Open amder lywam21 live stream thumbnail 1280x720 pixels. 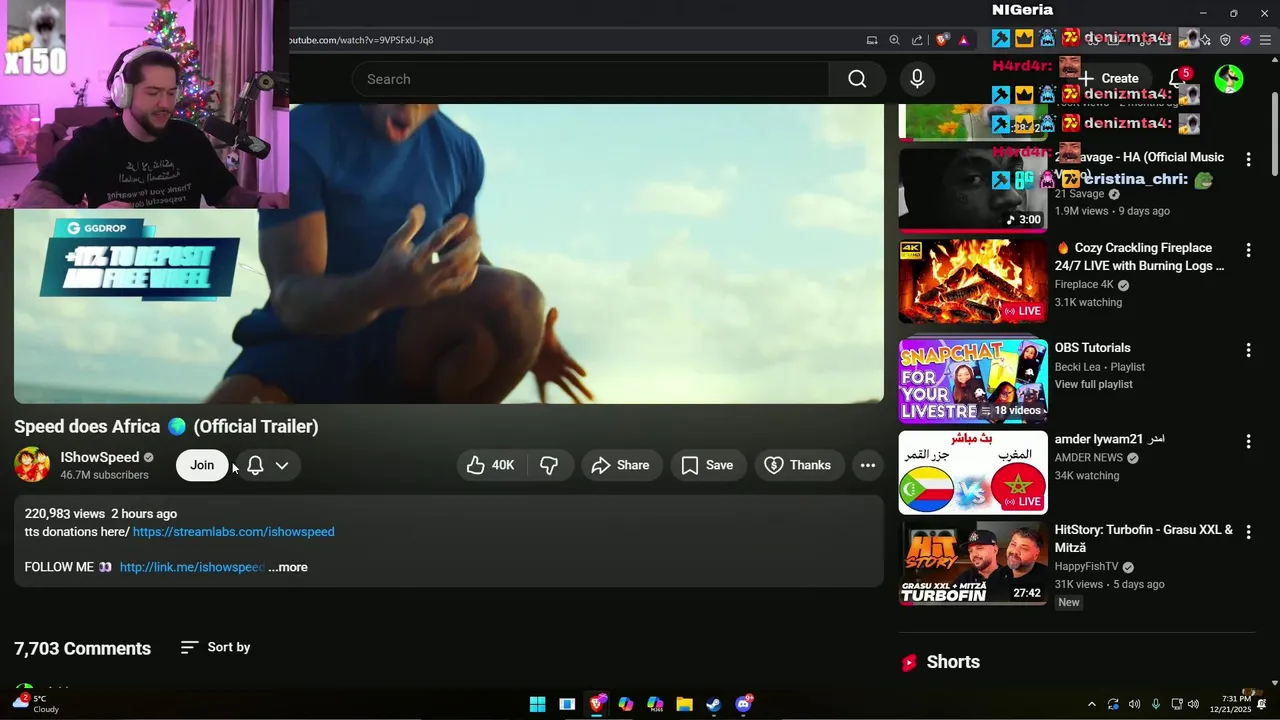[973, 472]
